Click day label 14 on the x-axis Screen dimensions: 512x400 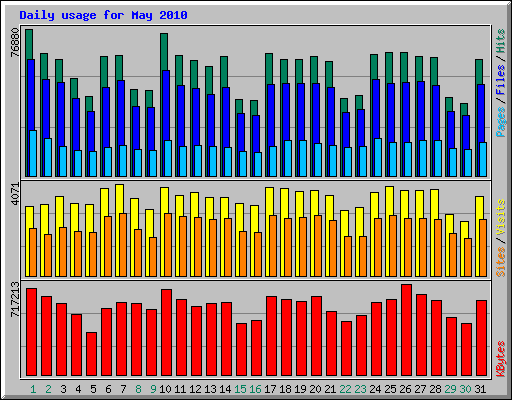[x=225, y=389]
